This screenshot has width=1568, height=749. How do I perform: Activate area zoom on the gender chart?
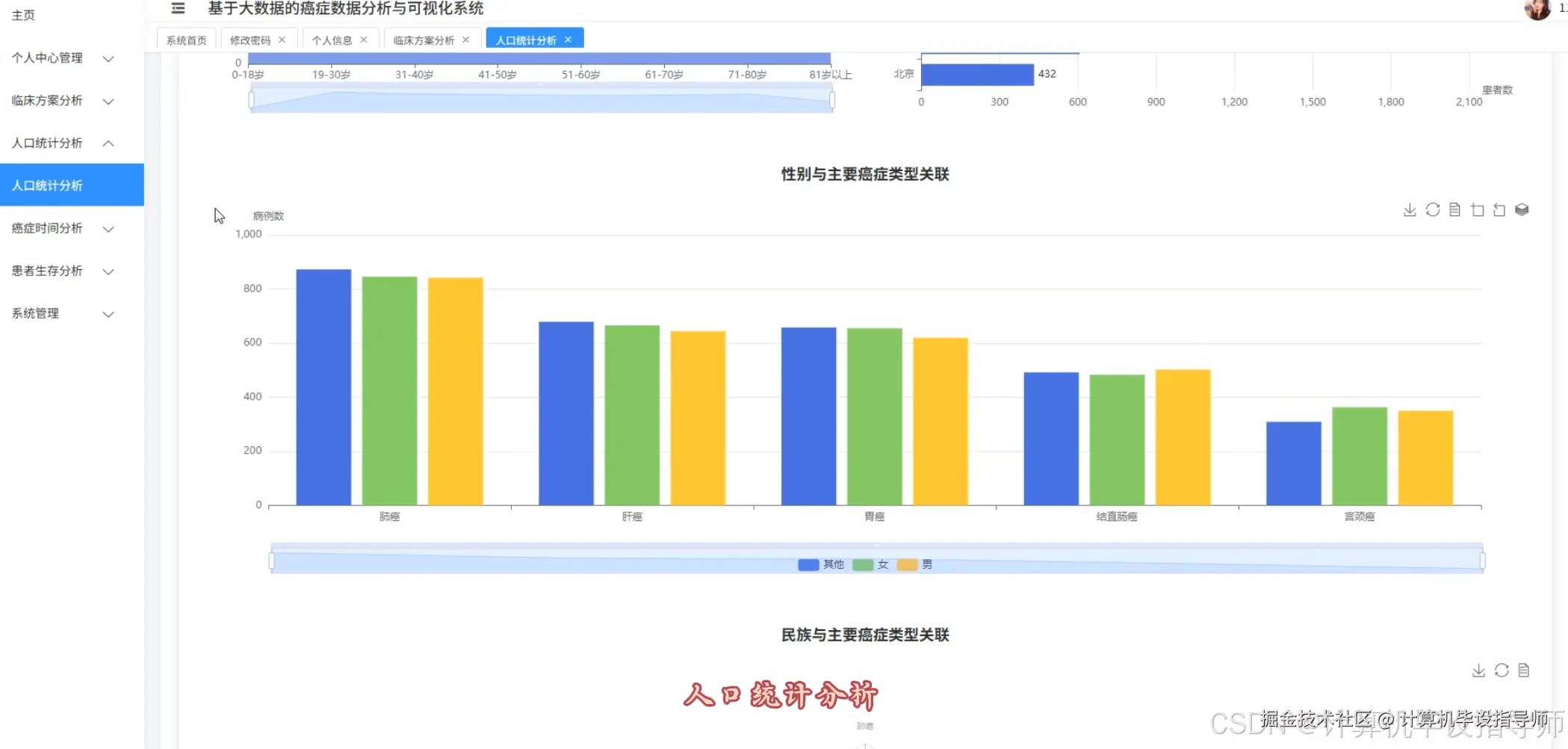(1477, 209)
